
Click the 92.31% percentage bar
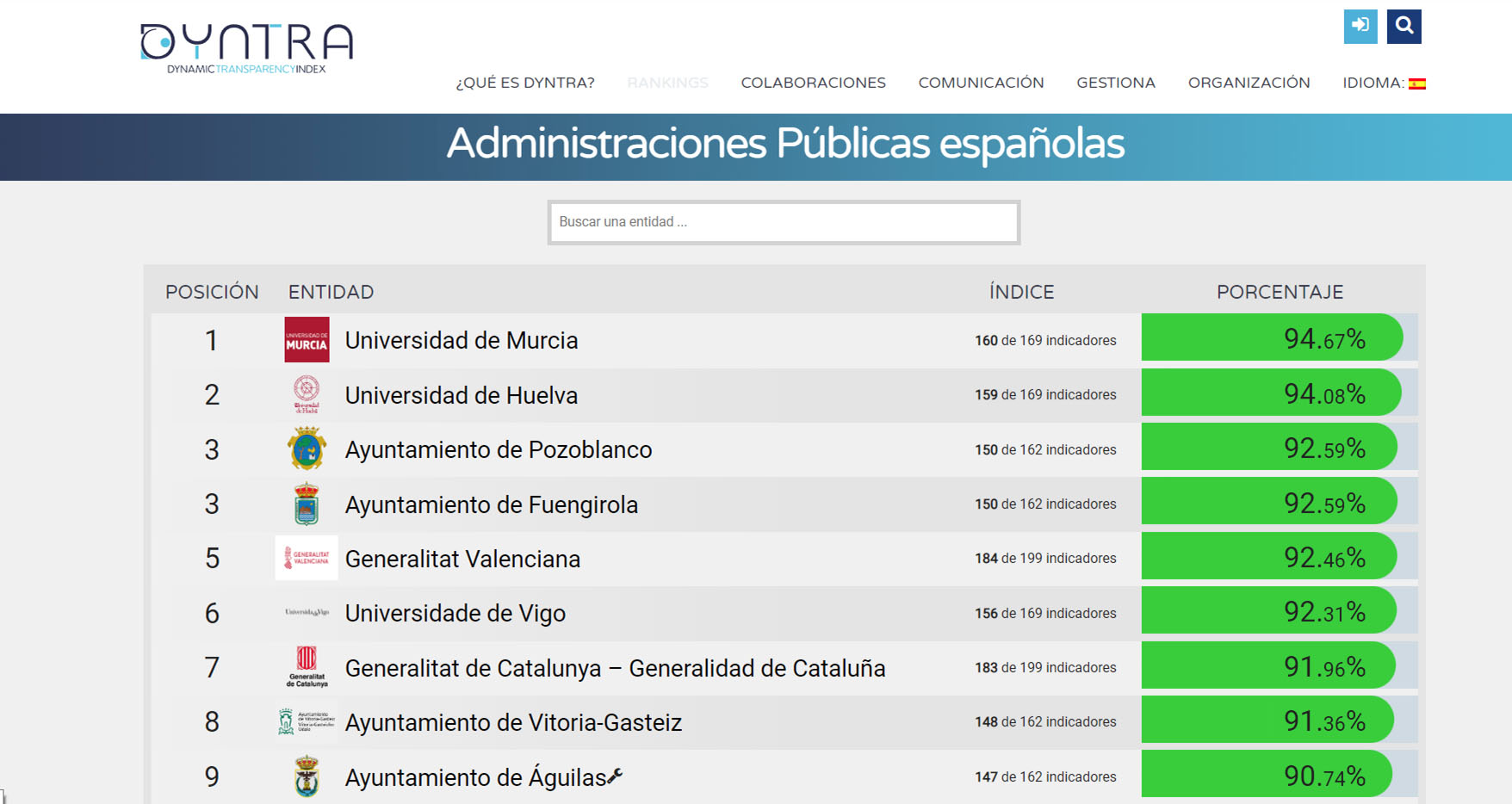click(x=1269, y=610)
